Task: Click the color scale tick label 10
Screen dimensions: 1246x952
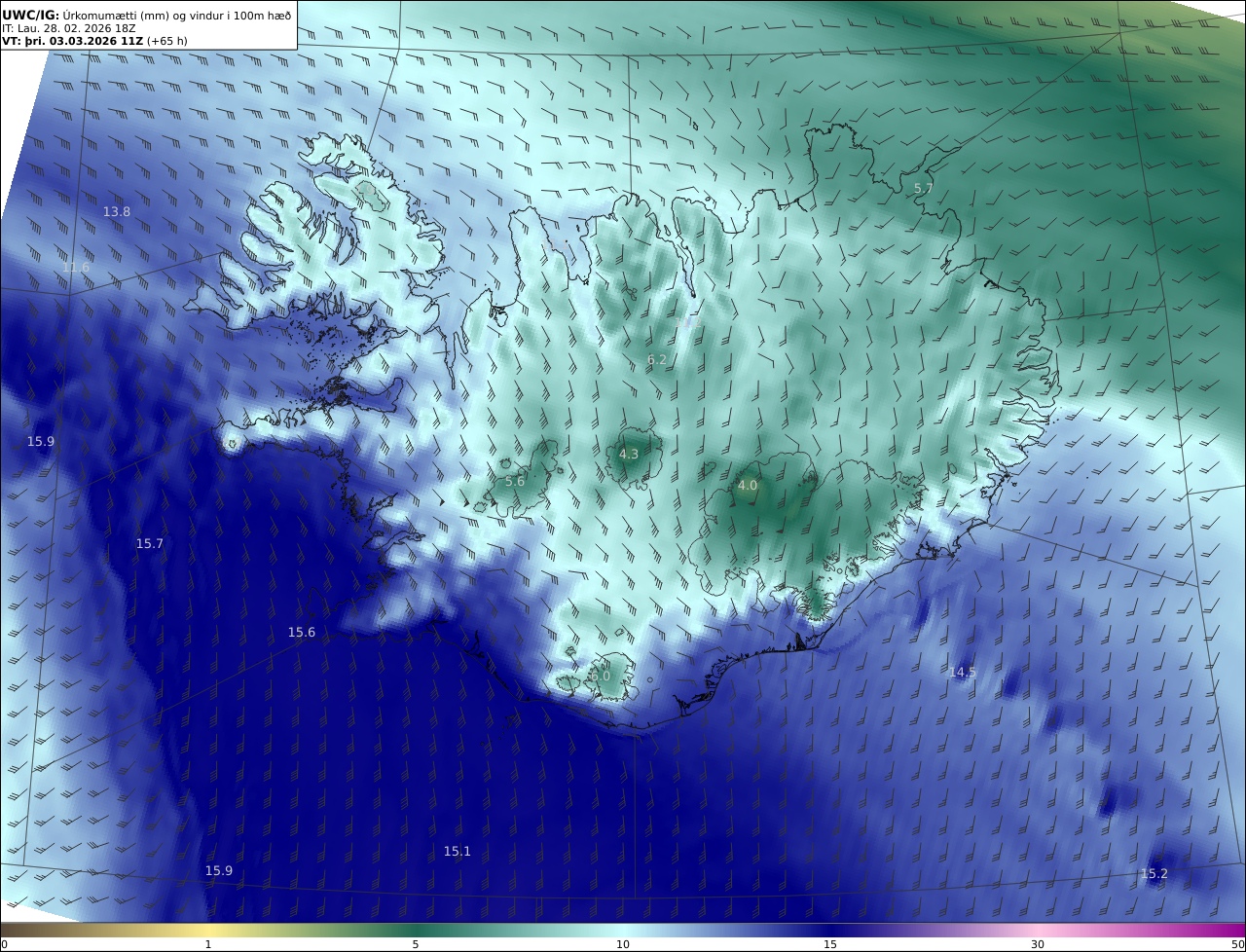Action: (623, 944)
